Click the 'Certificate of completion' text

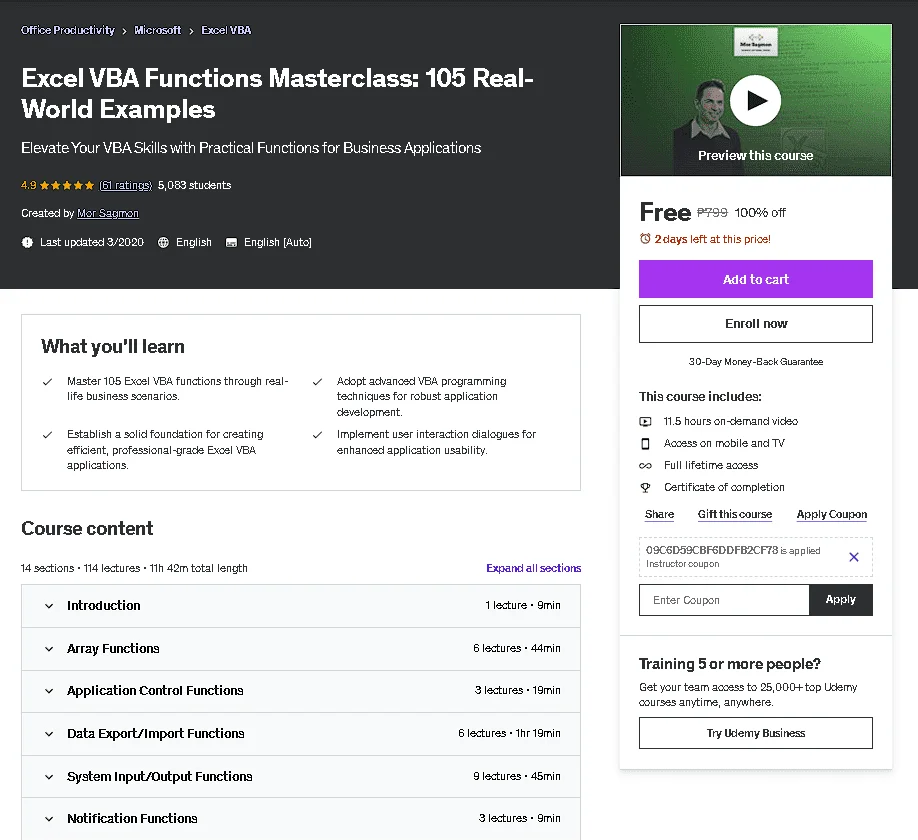(724, 488)
